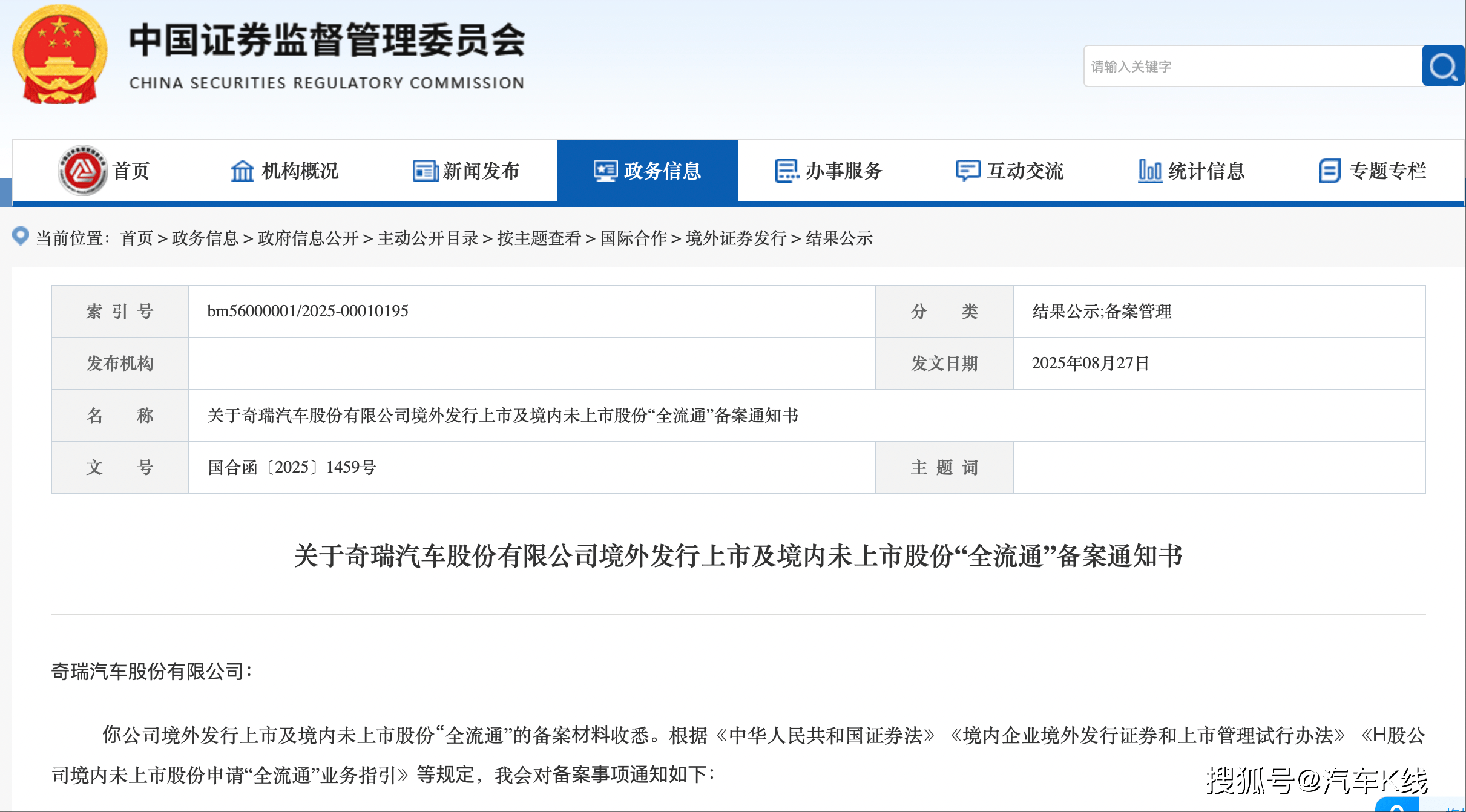Click the search magnifier button
This screenshot has width=1466, height=812.
[1443, 66]
